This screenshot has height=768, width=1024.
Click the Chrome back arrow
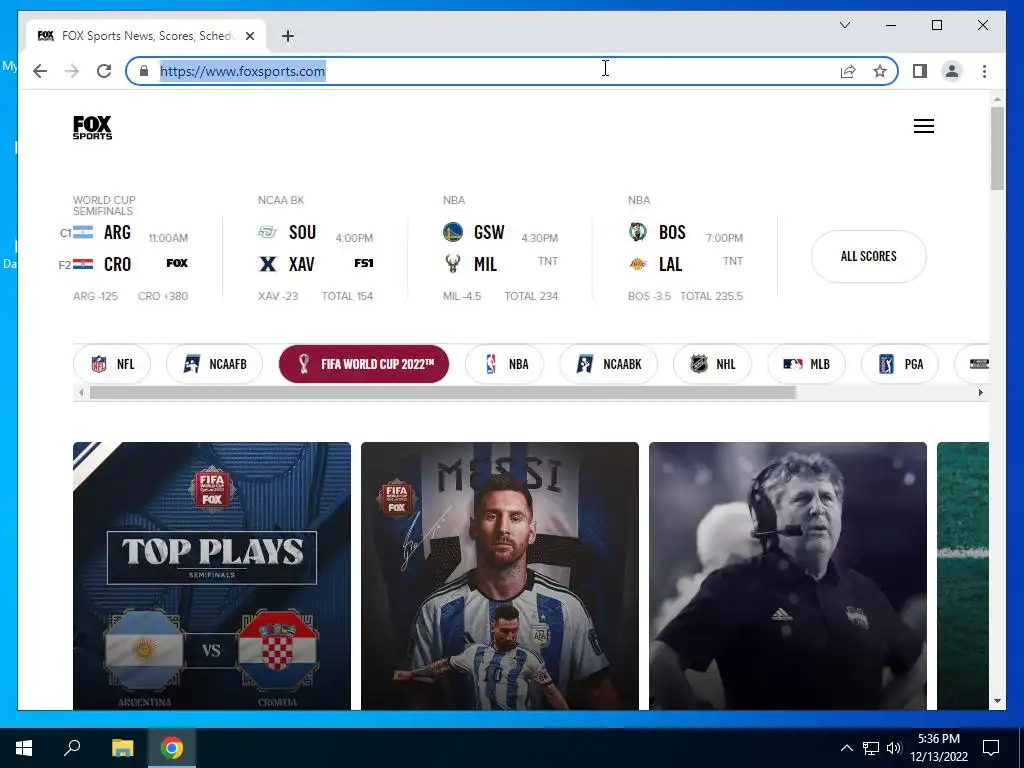40,71
